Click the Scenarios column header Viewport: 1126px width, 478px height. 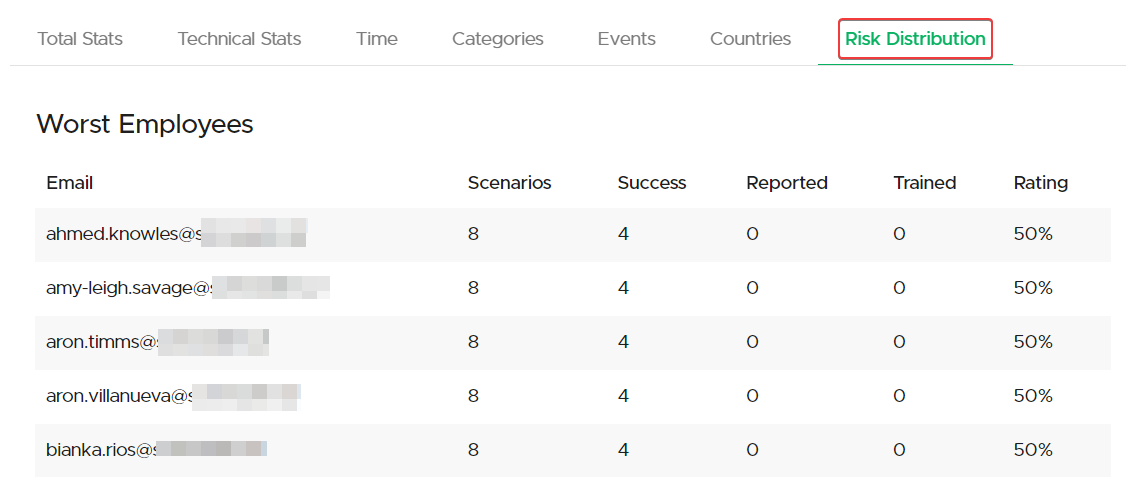click(x=509, y=183)
